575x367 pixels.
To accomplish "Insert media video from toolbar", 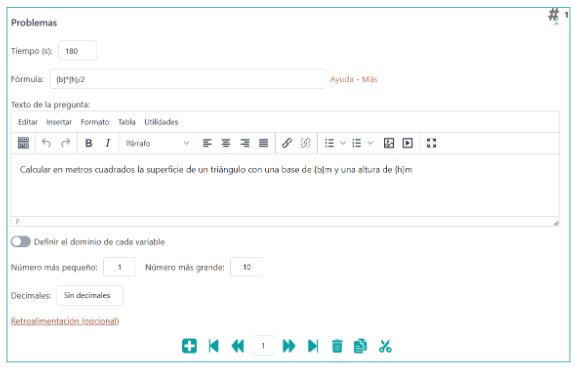I will click(x=407, y=143).
